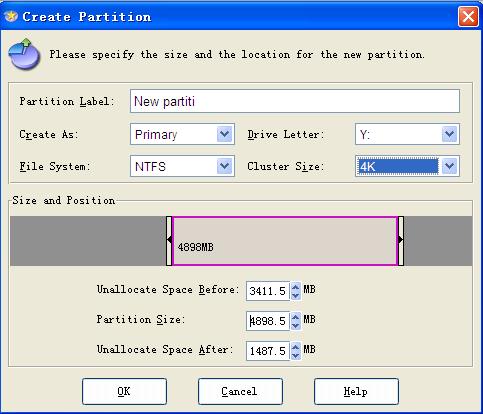
Task: Open the Drive Letter dropdown
Action: (x=449, y=134)
